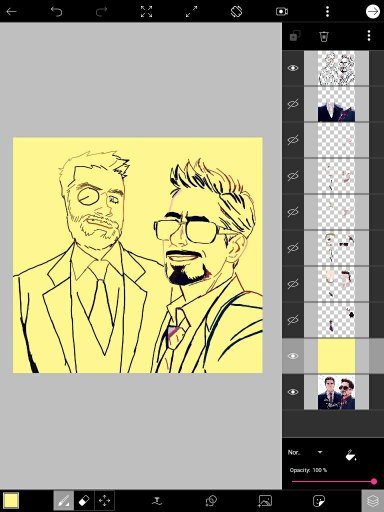Adjust the pink opacity slider
384x512 pixels.
pos(333,481)
